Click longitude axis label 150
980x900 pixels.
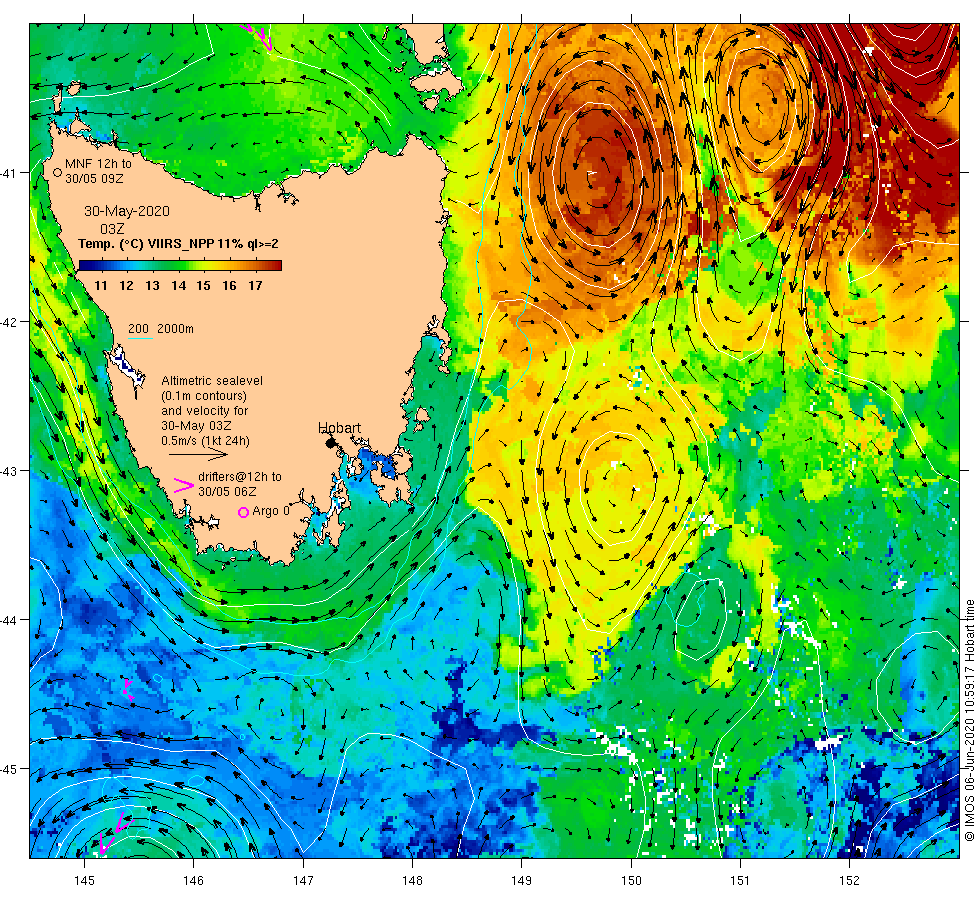pyautogui.click(x=631, y=881)
